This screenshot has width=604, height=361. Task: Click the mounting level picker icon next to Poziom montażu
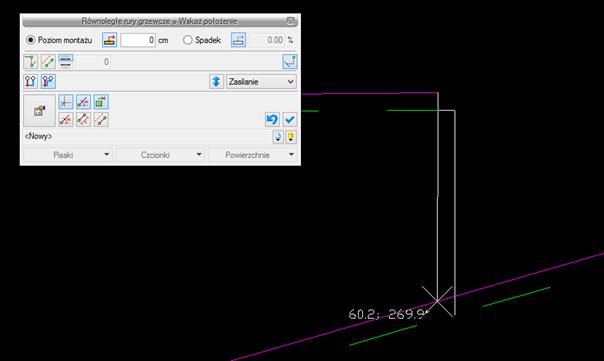(109, 40)
